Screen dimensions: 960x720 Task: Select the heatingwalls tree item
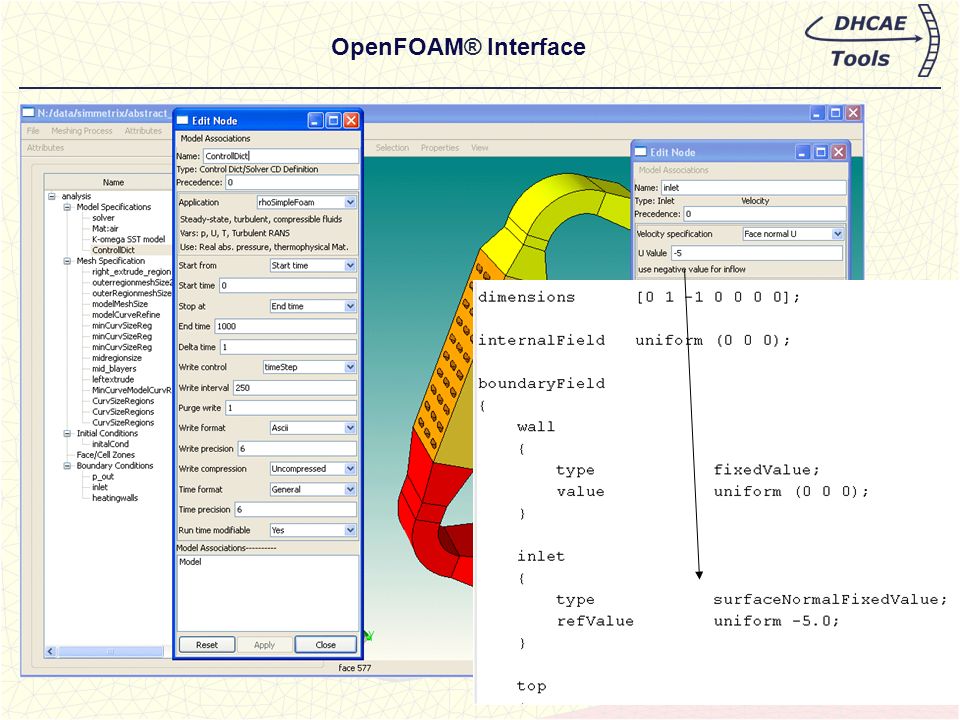tap(115, 498)
